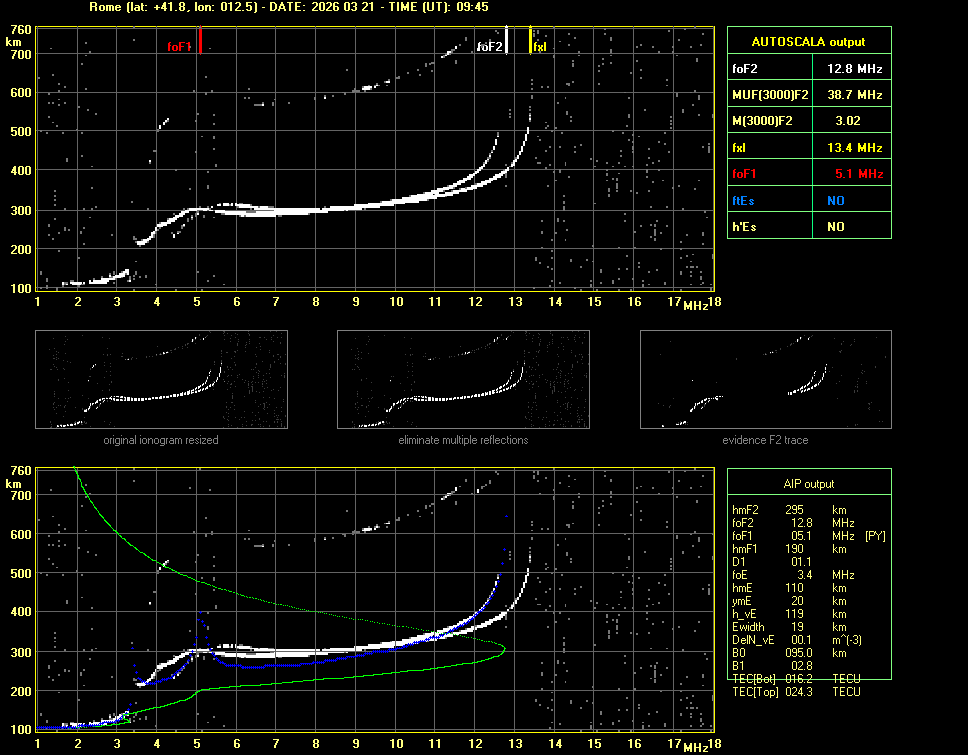Click the AUTOSCALA output table header
The image size is (968, 755).
(808, 42)
